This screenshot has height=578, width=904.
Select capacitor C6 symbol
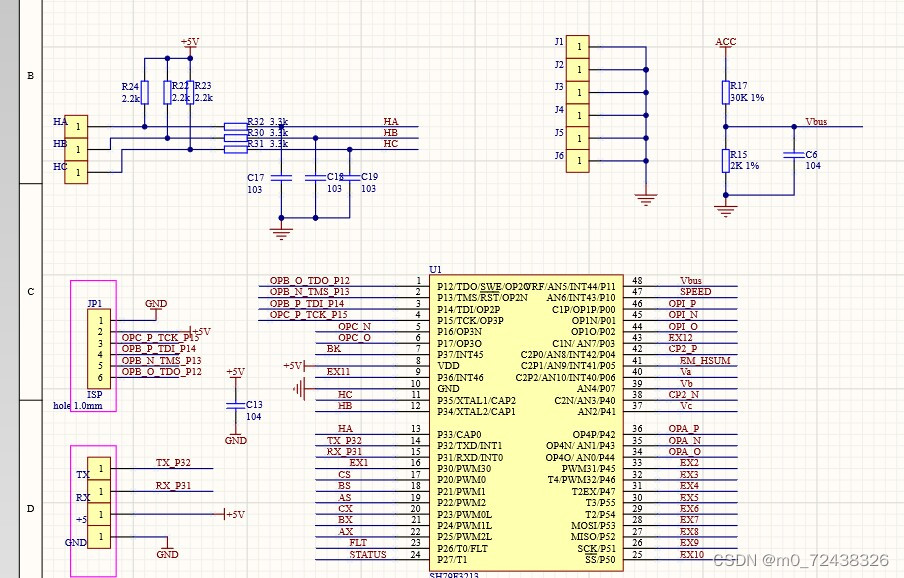pyautogui.click(x=794, y=155)
